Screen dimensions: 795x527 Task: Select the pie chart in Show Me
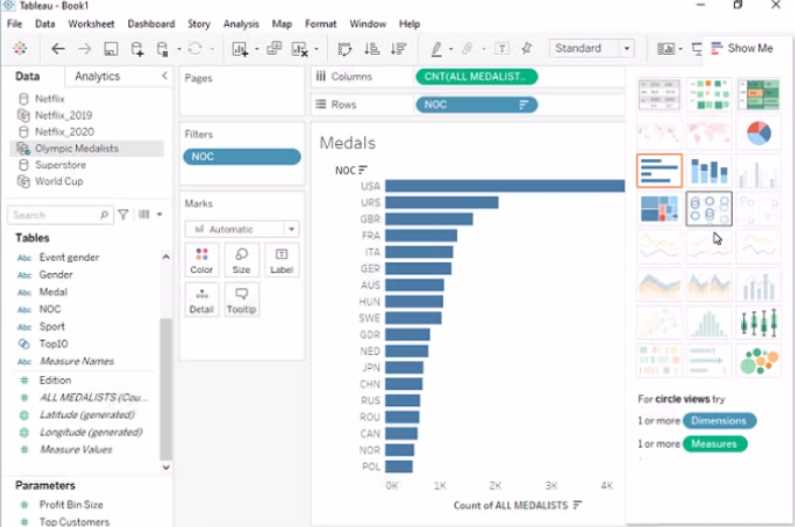coord(758,133)
